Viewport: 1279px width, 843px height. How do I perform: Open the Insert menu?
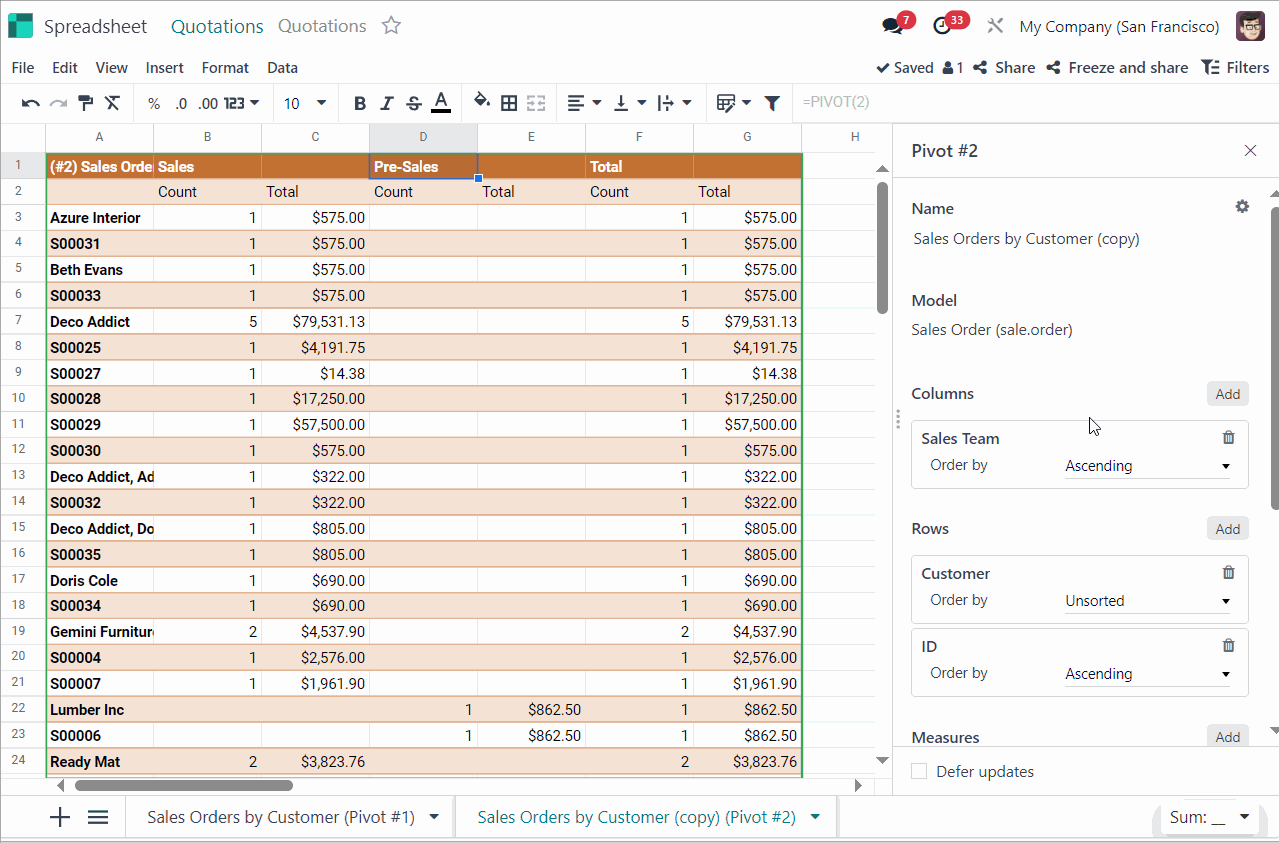click(164, 68)
